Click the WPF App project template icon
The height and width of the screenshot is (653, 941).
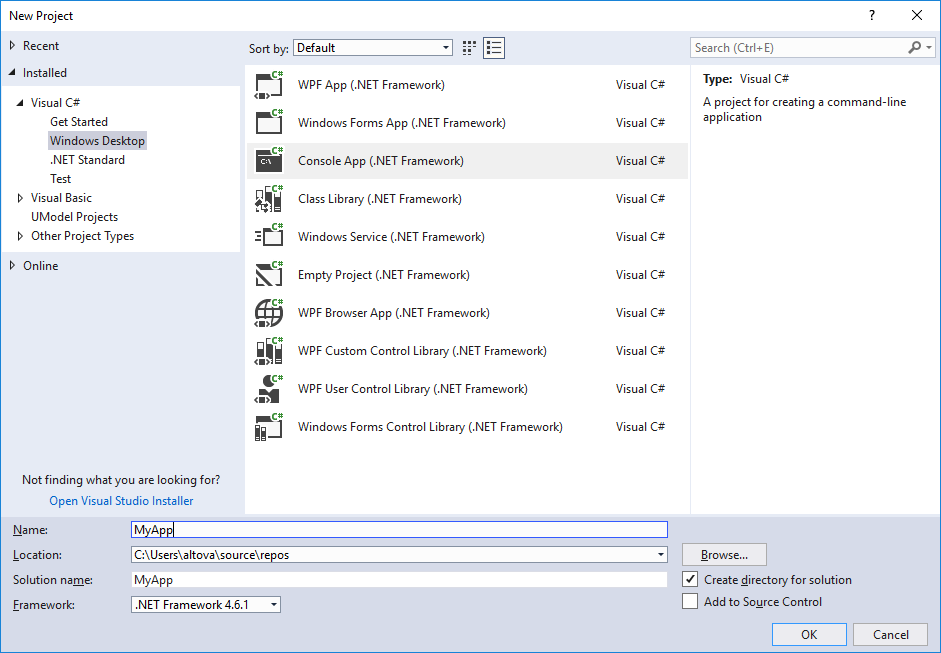(x=269, y=85)
